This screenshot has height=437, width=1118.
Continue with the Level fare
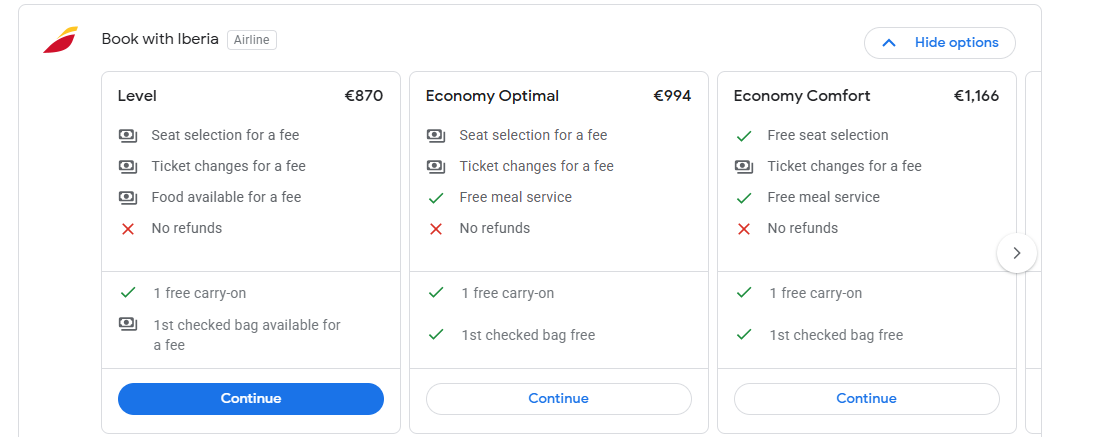251,399
